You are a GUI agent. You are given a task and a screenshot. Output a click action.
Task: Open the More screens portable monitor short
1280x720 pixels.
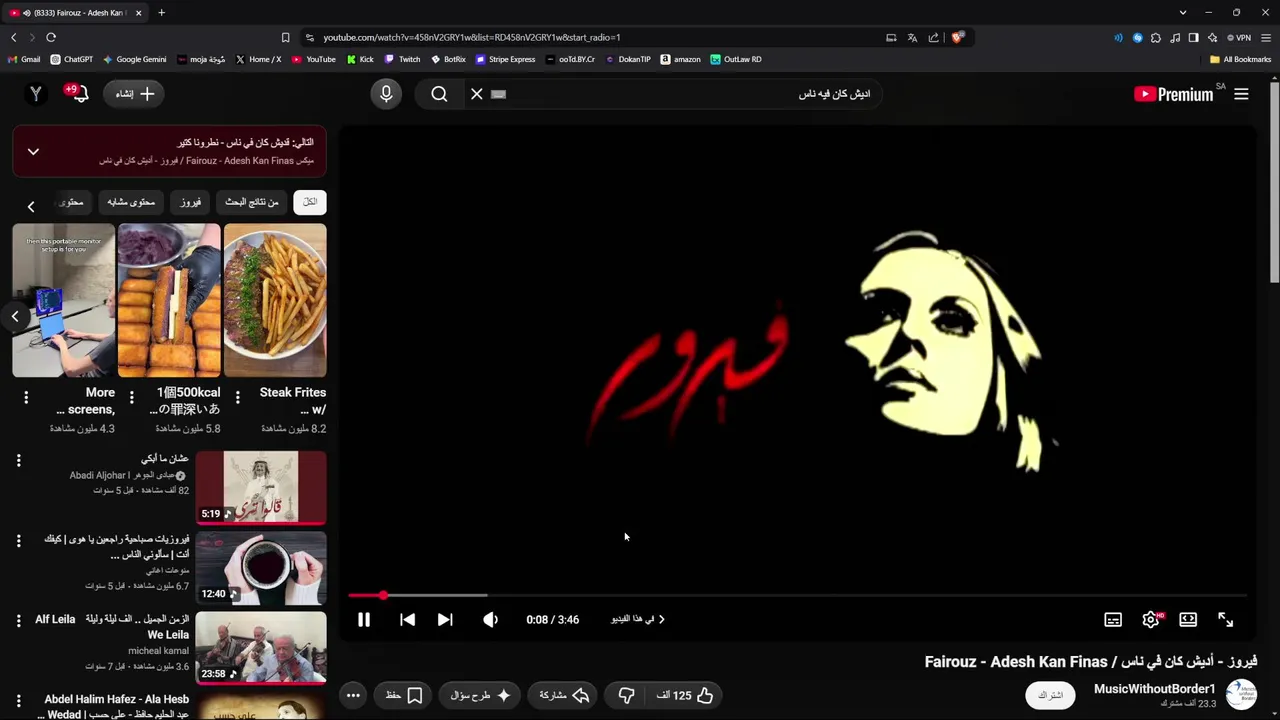click(64, 300)
